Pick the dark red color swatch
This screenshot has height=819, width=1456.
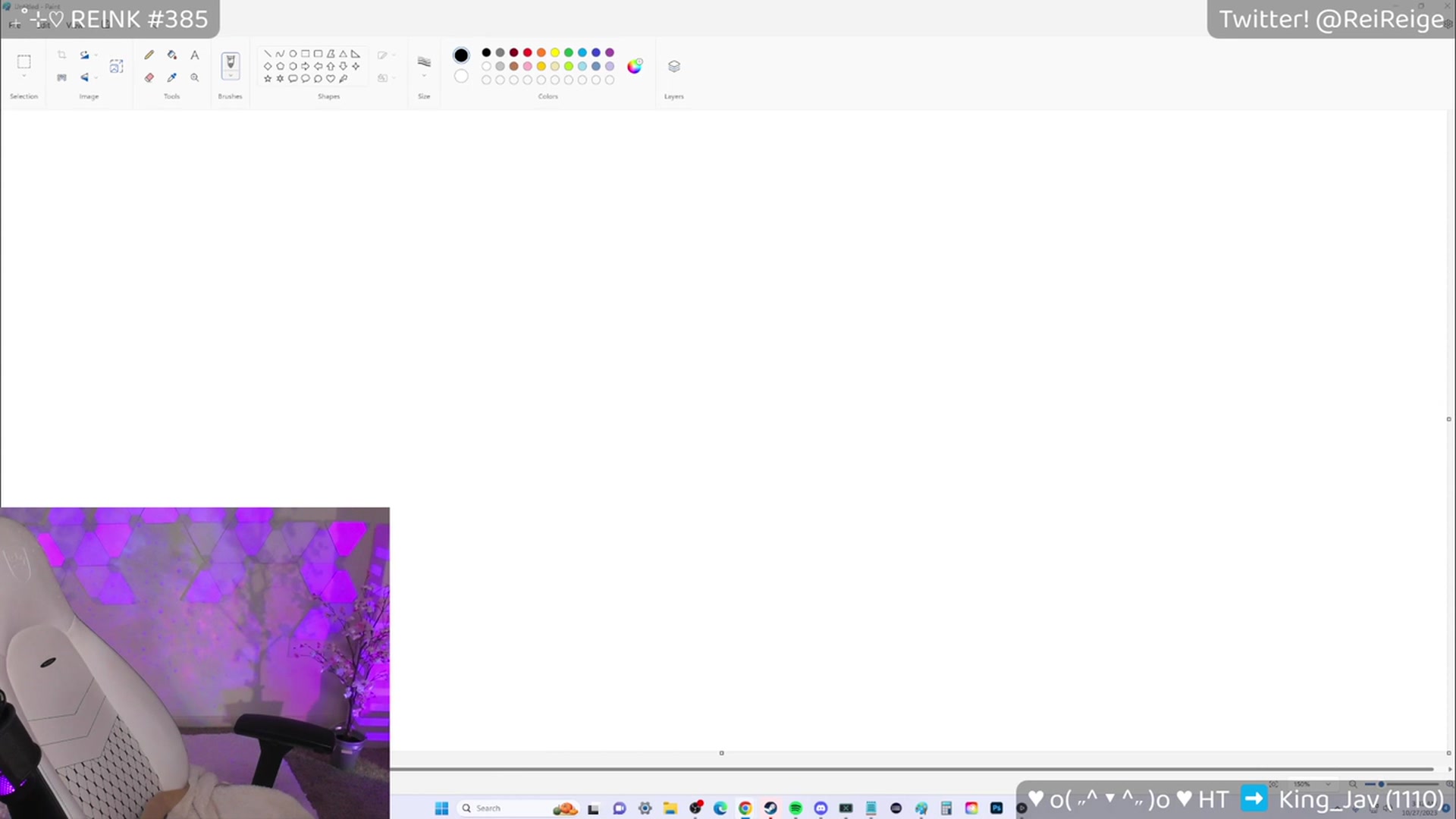pyautogui.click(x=514, y=52)
